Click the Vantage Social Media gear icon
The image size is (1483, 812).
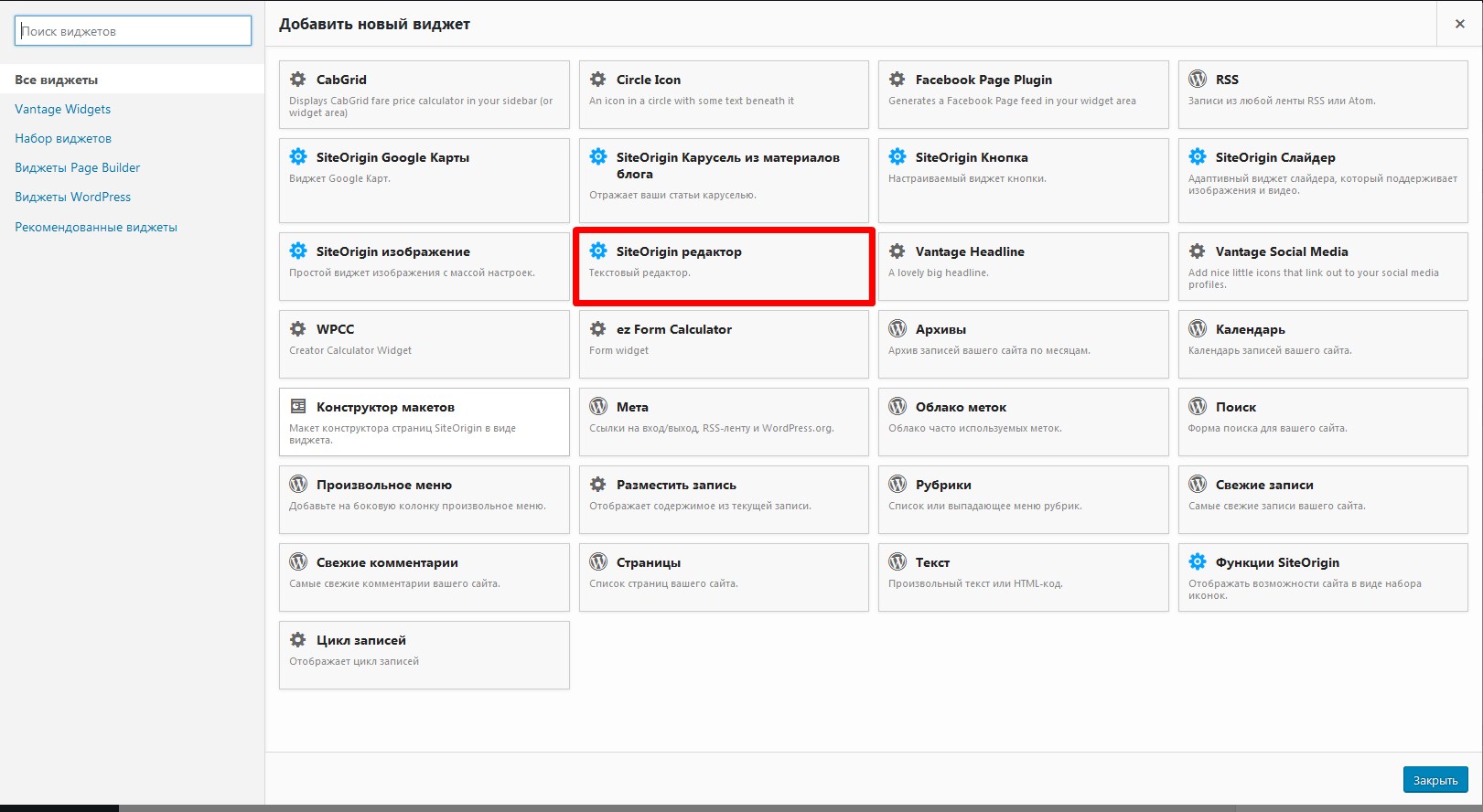(1198, 251)
